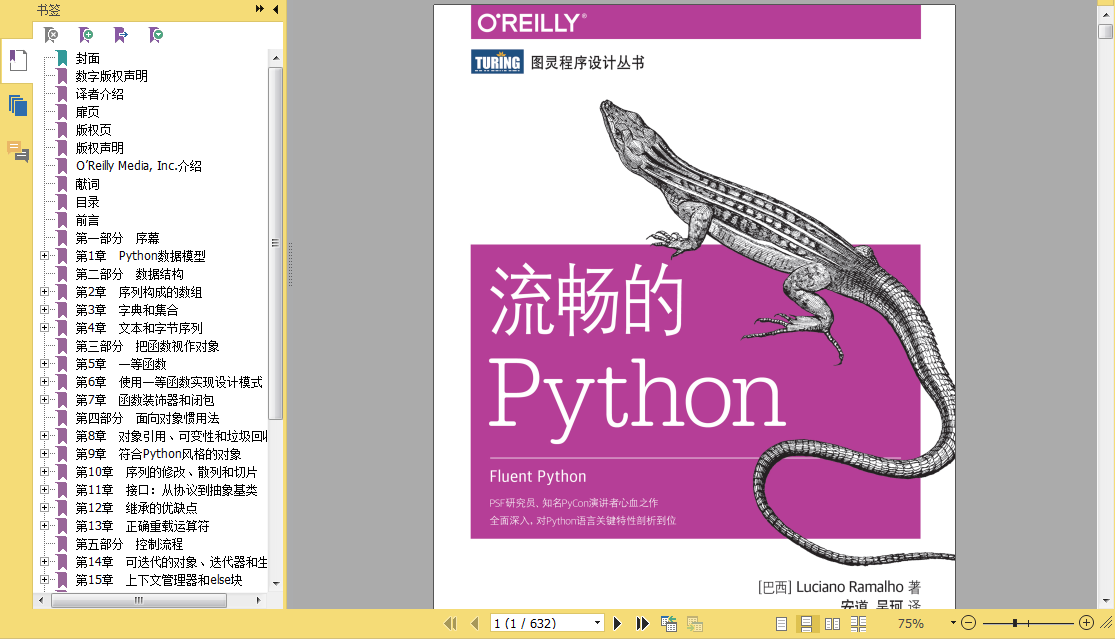Click the add new bookmark icon
The image size is (1115, 639).
[85, 34]
